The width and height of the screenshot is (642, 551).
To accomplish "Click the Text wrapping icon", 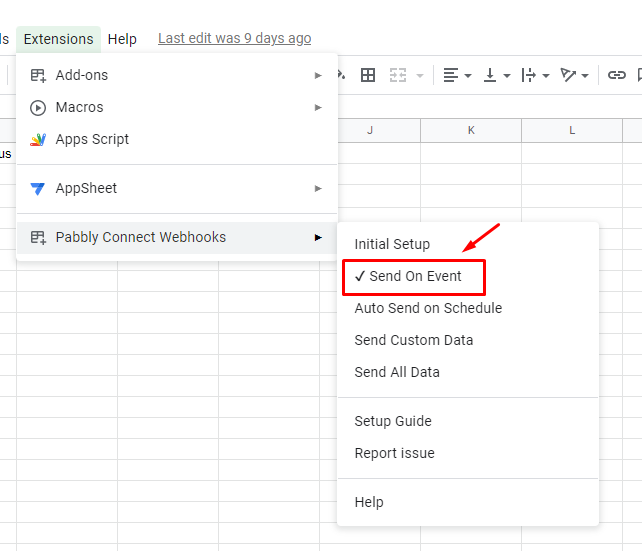I will (529, 75).
